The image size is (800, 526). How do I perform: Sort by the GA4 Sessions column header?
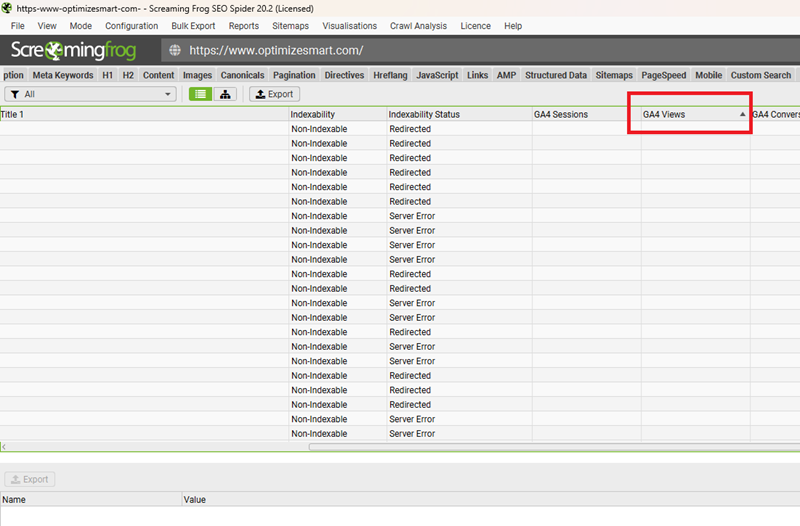[x=587, y=114]
